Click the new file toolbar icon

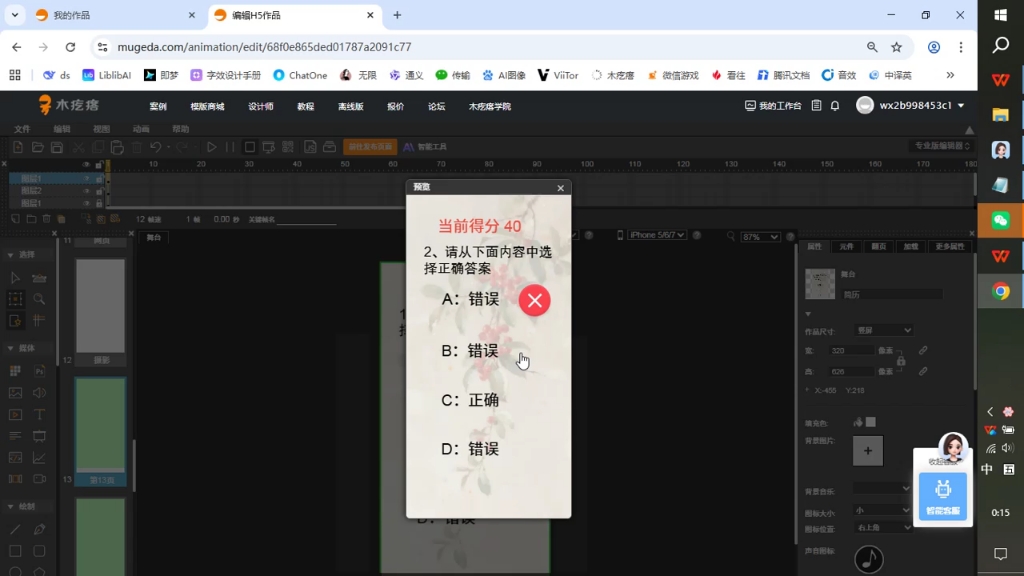coord(18,147)
